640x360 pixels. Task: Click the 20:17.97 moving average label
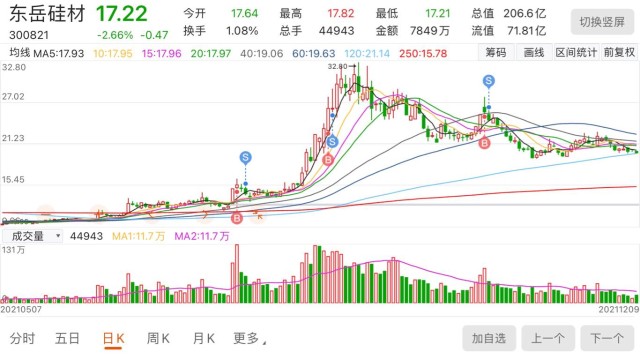click(x=211, y=53)
